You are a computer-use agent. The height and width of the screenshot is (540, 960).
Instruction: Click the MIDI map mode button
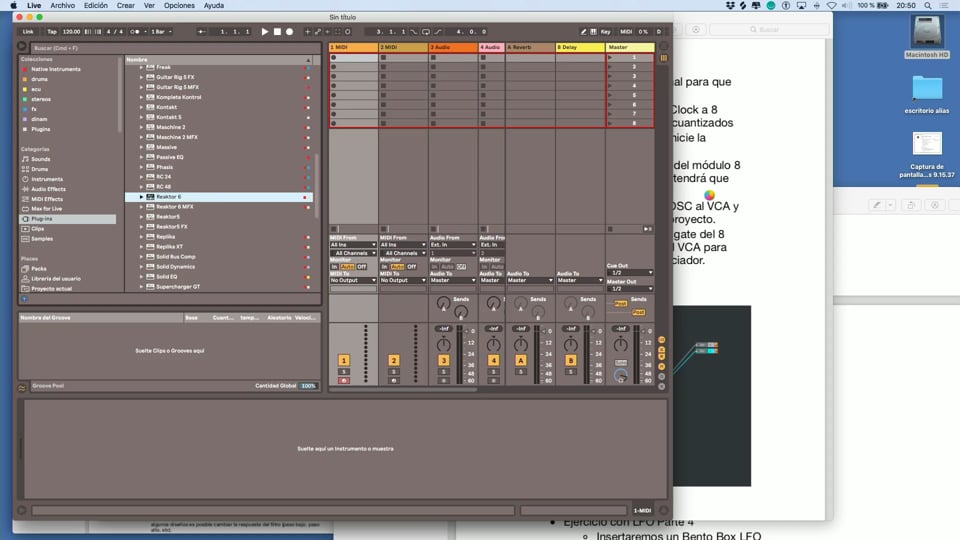pos(626,31)
